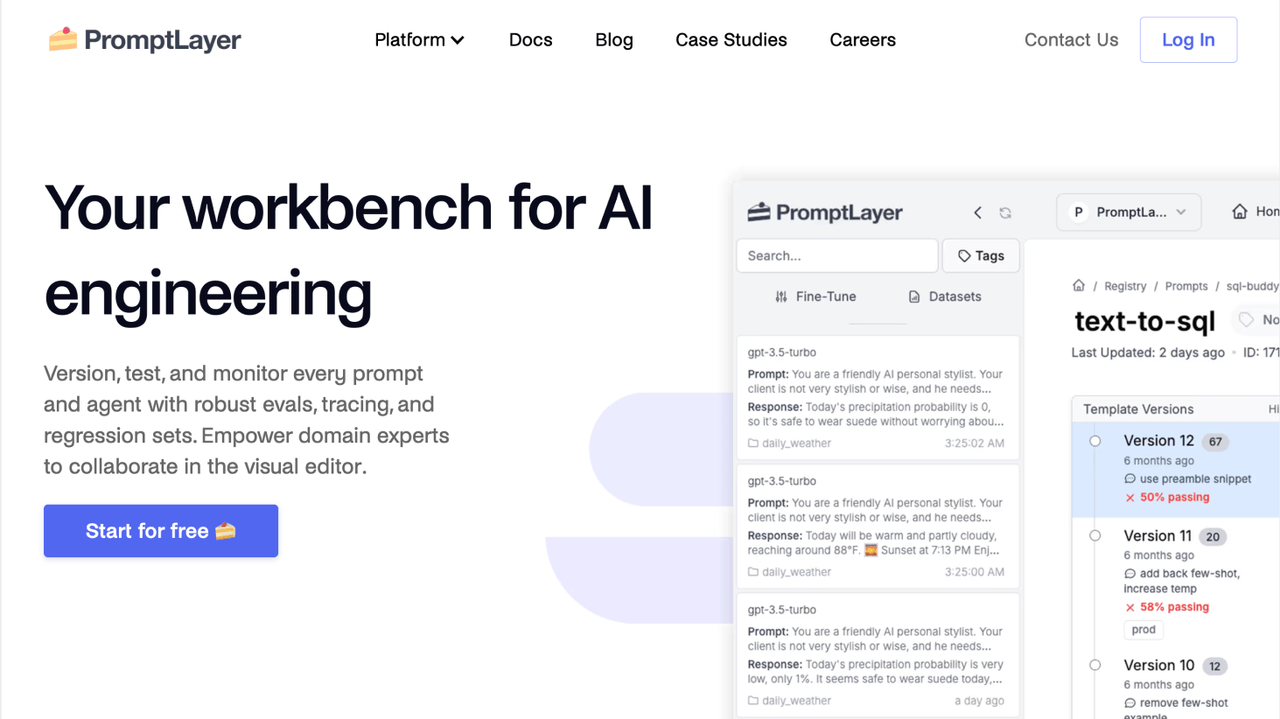Open the Docs page
The image size is (1280, 719).
point(530,40)
